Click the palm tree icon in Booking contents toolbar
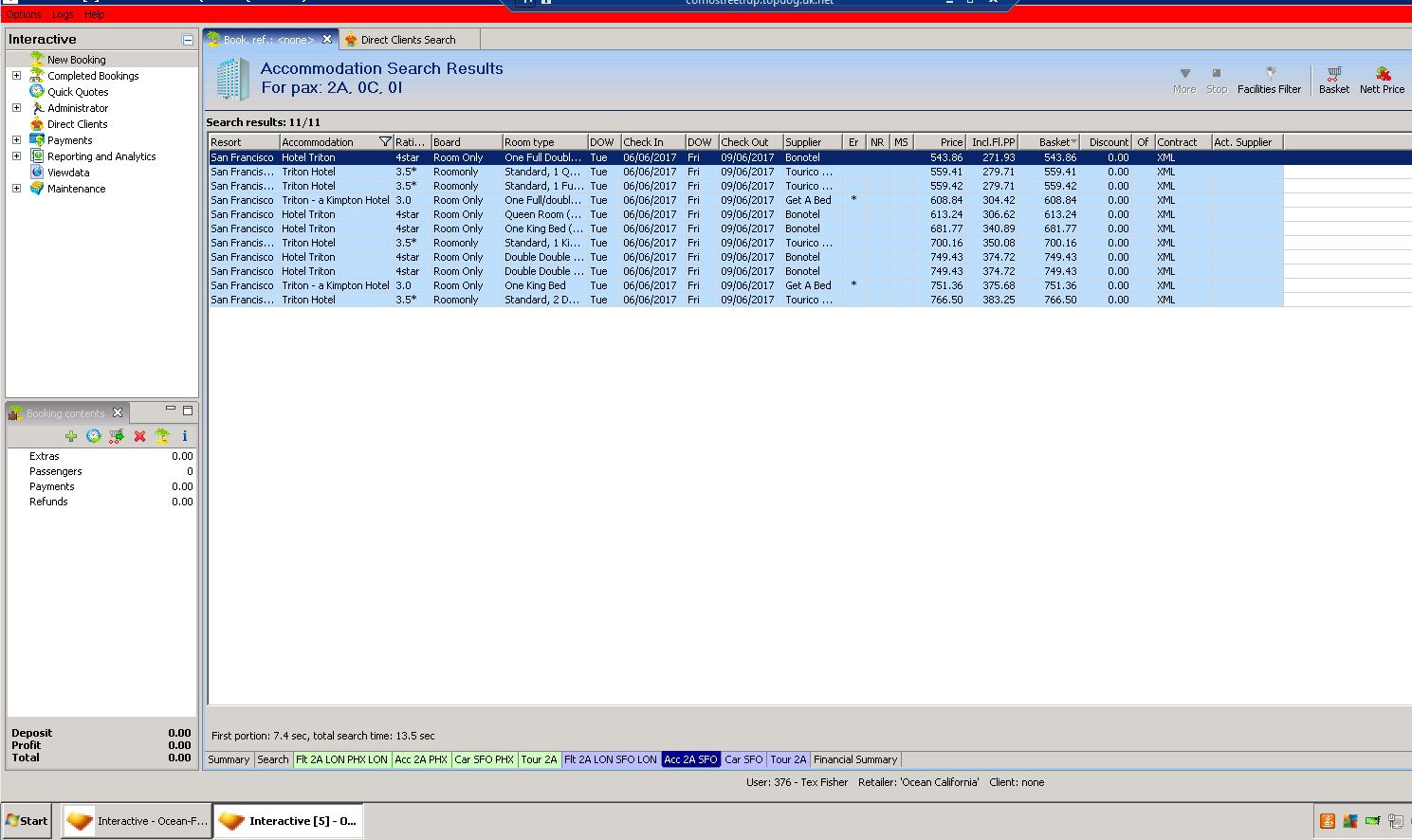Viewport: 1412px width, 840px height. pyautogui.click(x=162, y=436)
